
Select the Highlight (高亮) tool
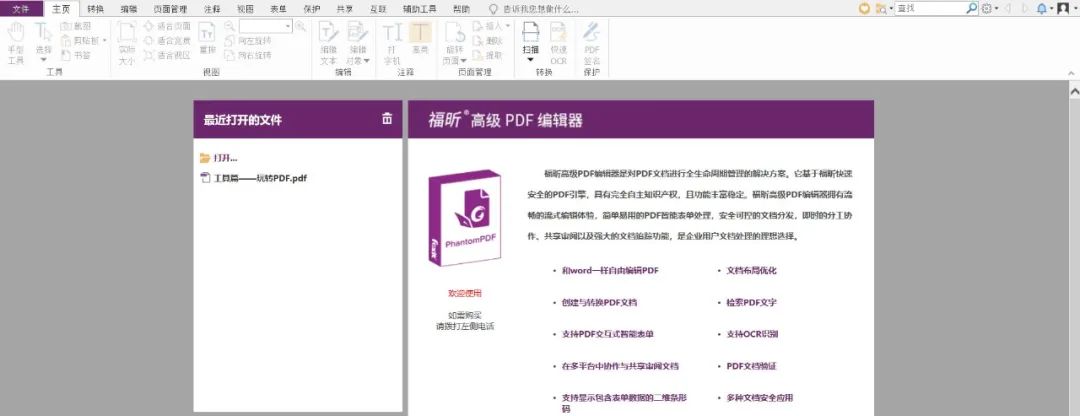[x=420, y=39]
